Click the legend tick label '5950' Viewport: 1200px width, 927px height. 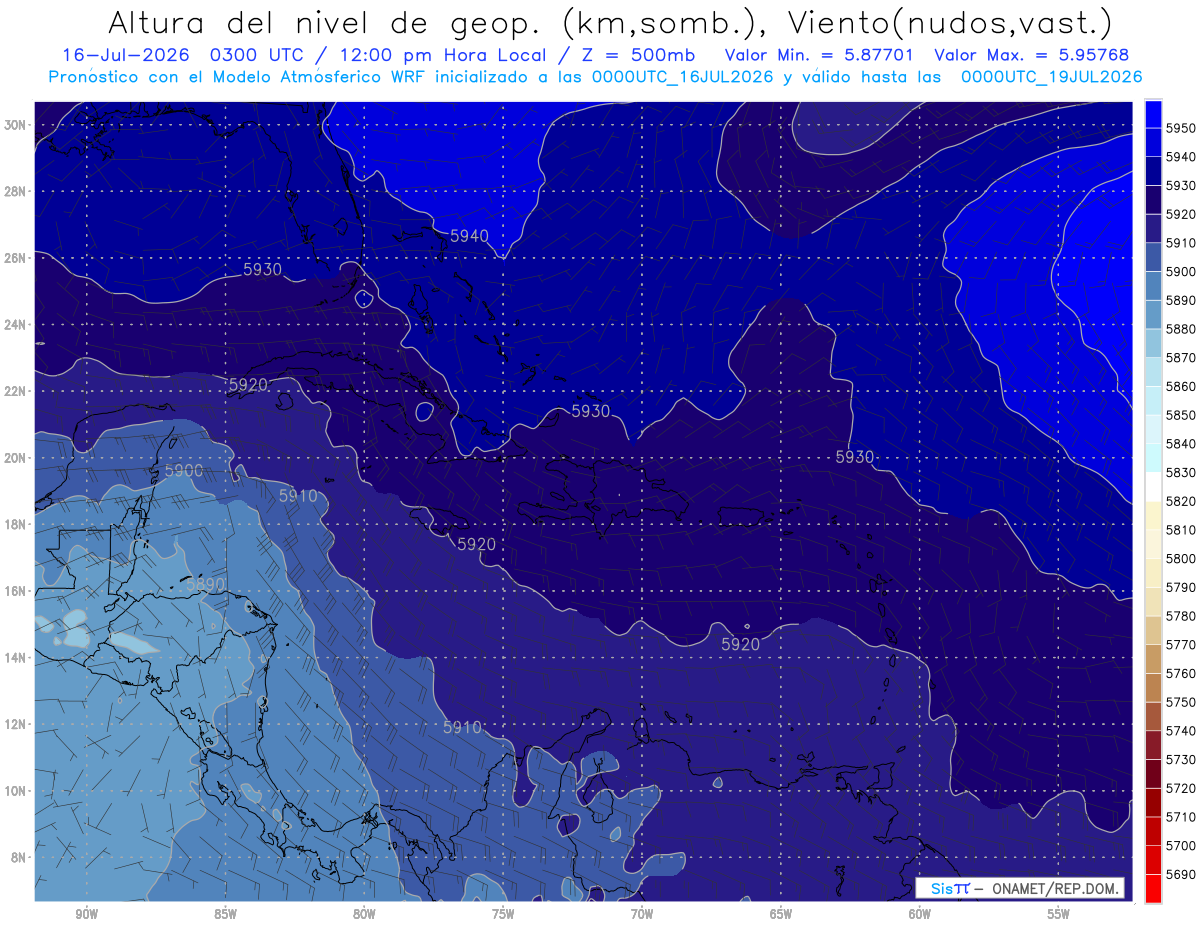pyautogui.click(x=1180, y=129)
